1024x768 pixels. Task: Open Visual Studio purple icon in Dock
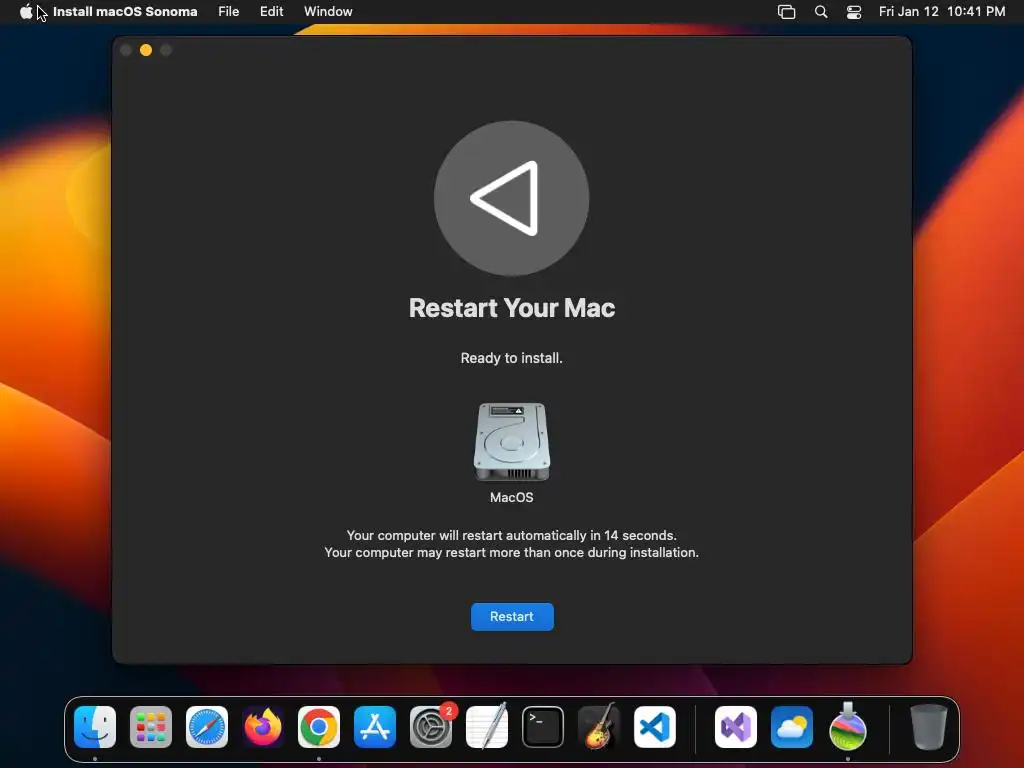[736, 727]
